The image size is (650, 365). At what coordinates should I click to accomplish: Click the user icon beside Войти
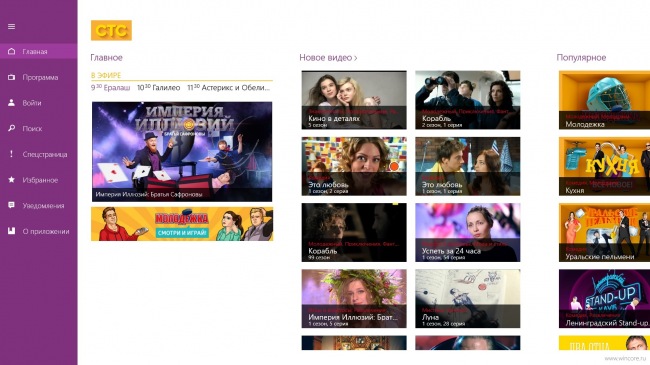(x=11, y=103)
